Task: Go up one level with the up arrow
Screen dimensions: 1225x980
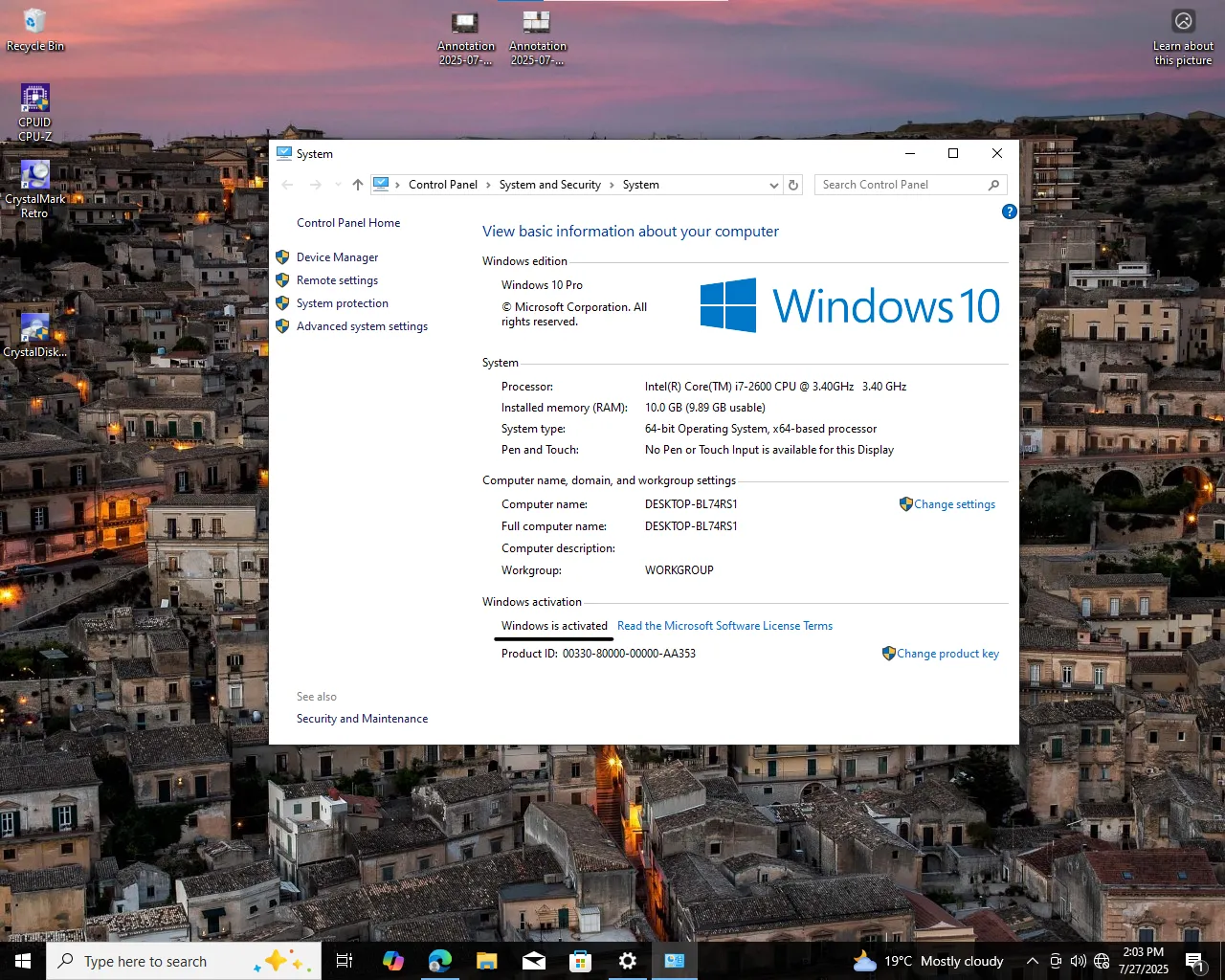Action: coord(357,185)
